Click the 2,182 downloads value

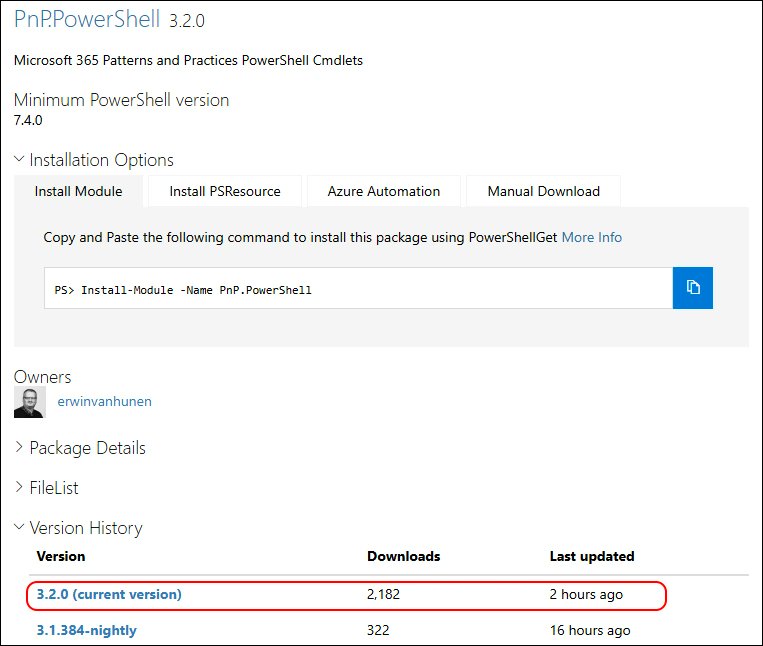click(x=383, y=594)
